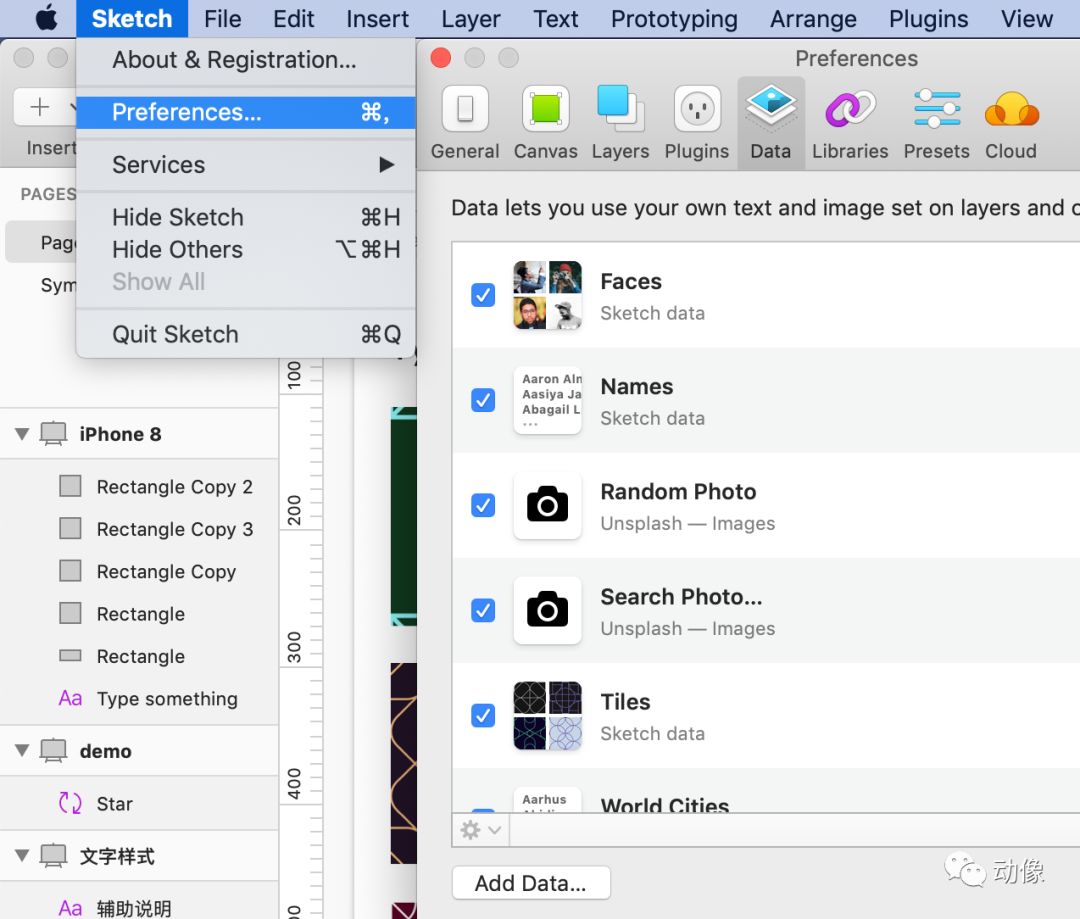The width and height of the screenshot is (1080, 919).
Task: Choose Hide Others menu item
Action: (246, 249)
